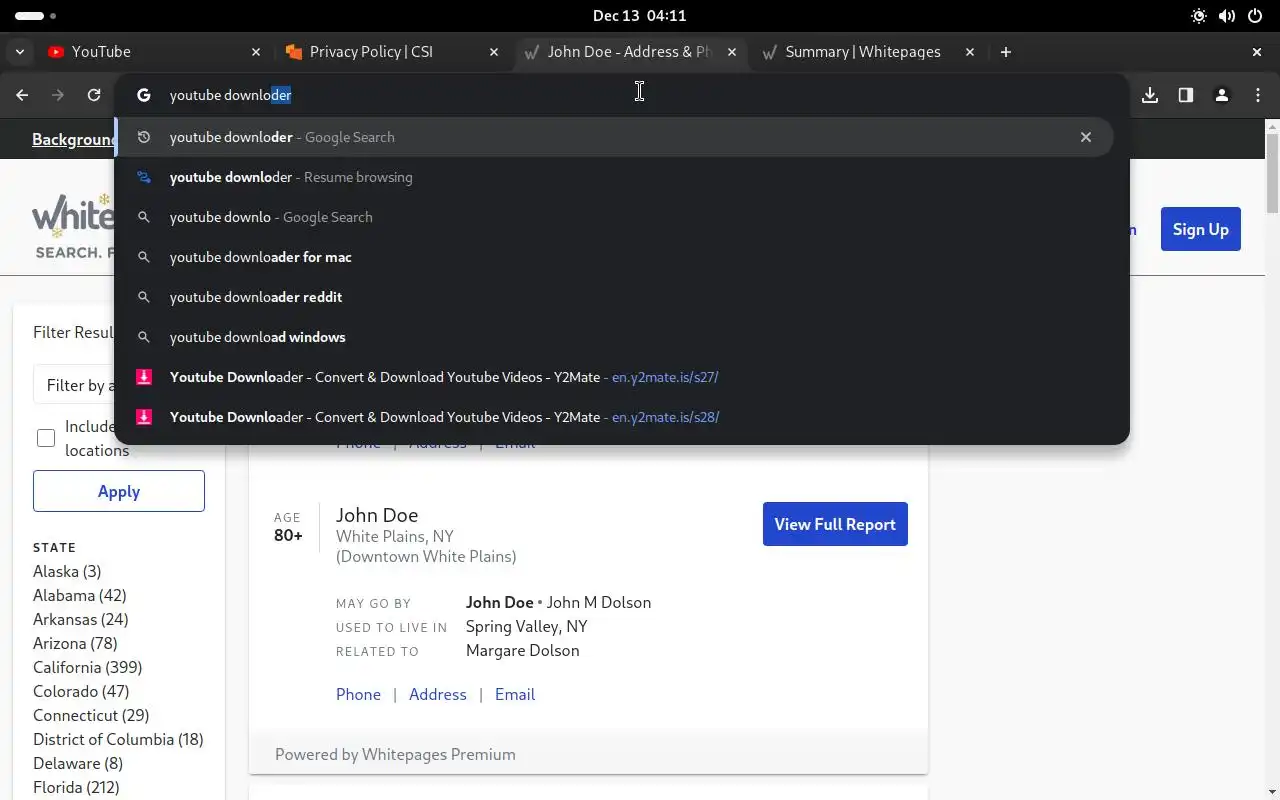Open the system brightness indicator icon

(x=1199, y=16)
